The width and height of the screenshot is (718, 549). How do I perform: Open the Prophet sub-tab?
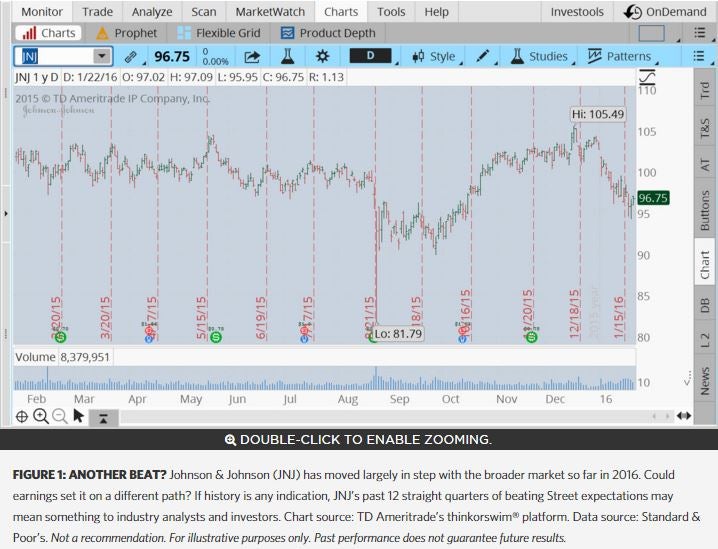pyautogui.click(x=126, y=33)
